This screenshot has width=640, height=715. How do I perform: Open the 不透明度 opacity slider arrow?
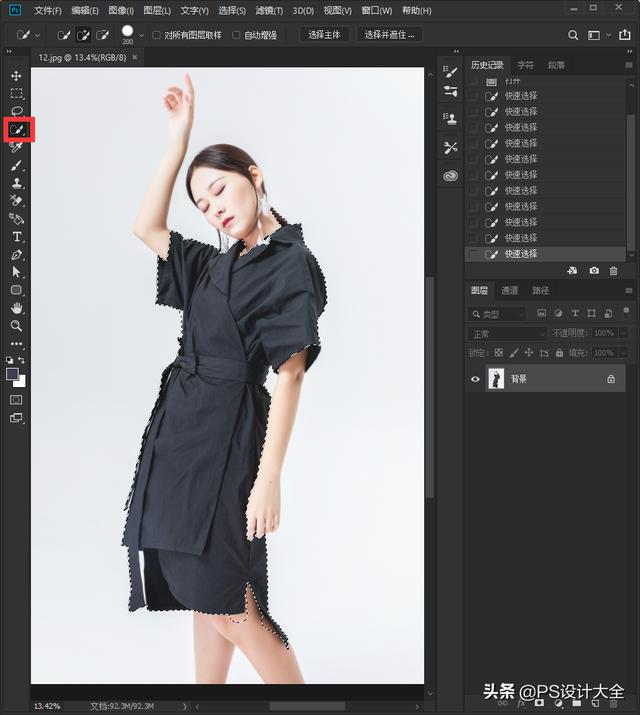click(624, 333)
